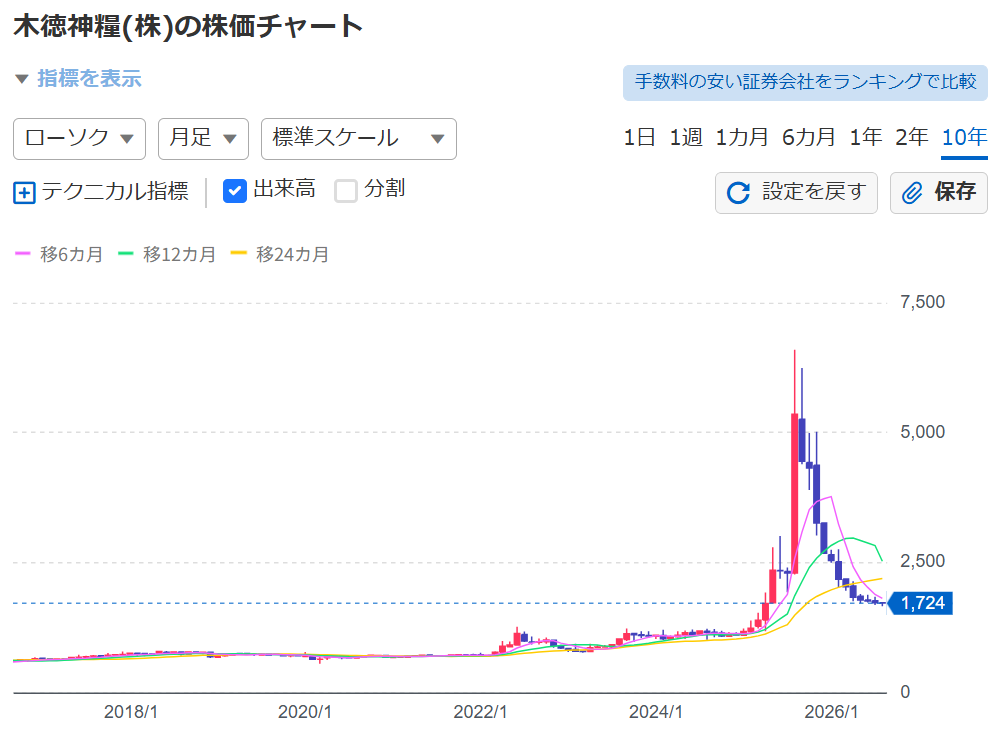Click the 2018/1 date axis label
This screenshot has width=999, height=733.
coord(131,712)
